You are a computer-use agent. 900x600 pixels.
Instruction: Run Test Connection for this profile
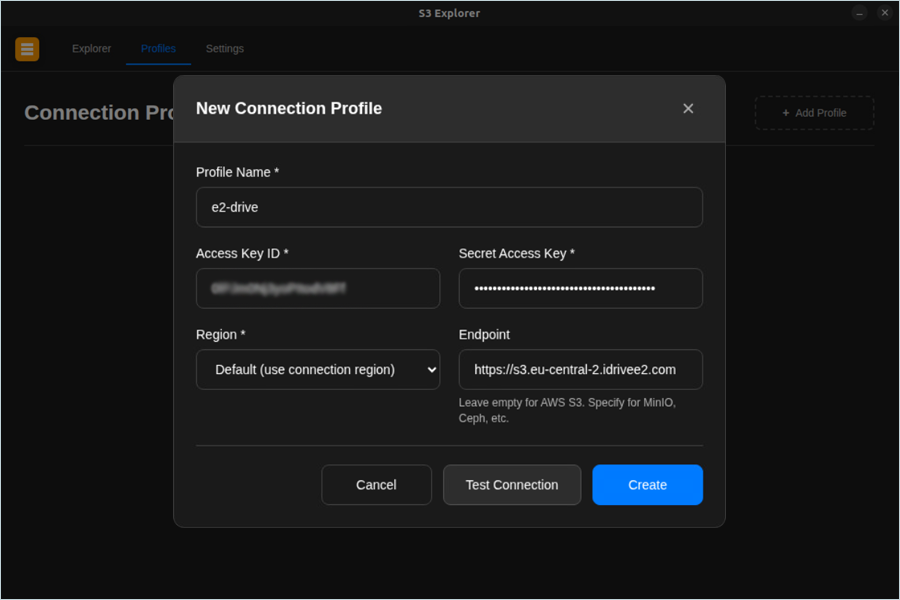[x=512, y=485]
